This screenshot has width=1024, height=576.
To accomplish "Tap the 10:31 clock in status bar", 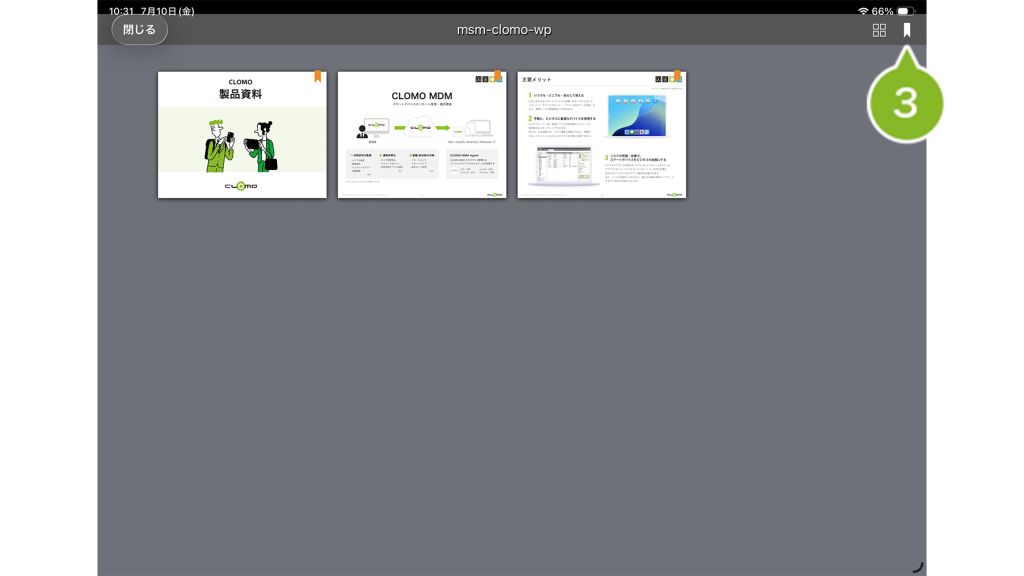I will 121,11.
